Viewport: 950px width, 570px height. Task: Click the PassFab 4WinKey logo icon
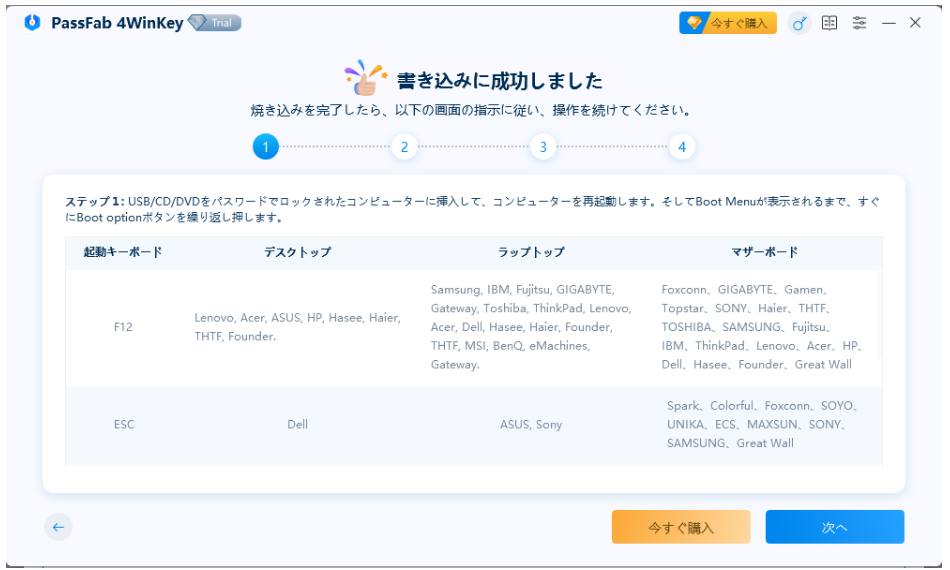pyautogui.click(x=32, y=22)
